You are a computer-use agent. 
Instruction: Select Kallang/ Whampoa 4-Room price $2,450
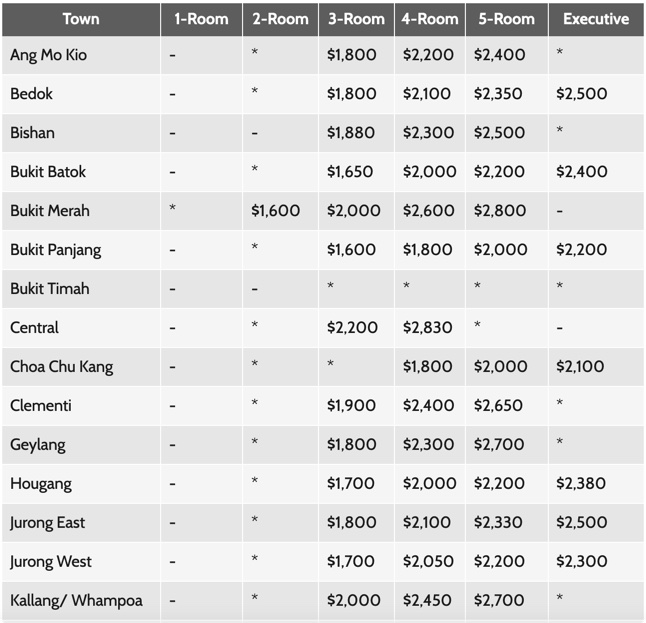[427, 601]
